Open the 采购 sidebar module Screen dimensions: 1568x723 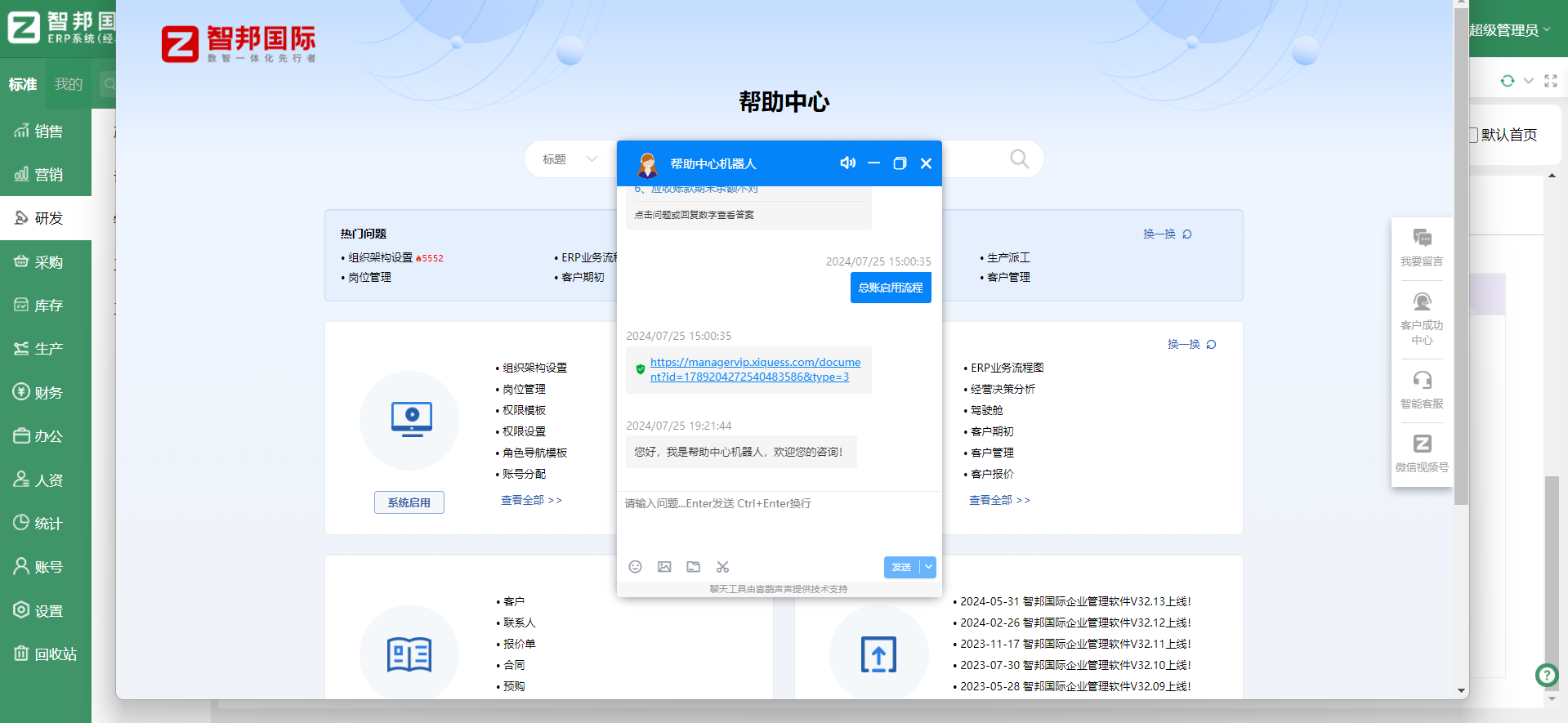[x=46, y=262]
